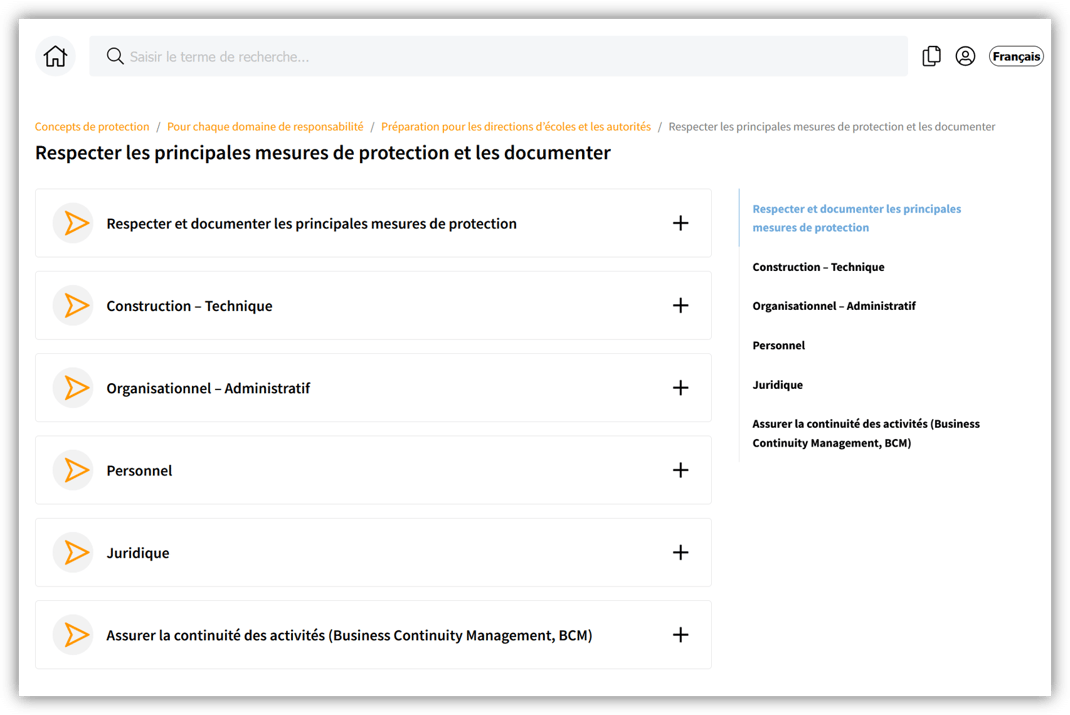Screen dimensions: 1070x715
Task: Click arrow icon beside Personnel accordion
Action: pos(73,470)
